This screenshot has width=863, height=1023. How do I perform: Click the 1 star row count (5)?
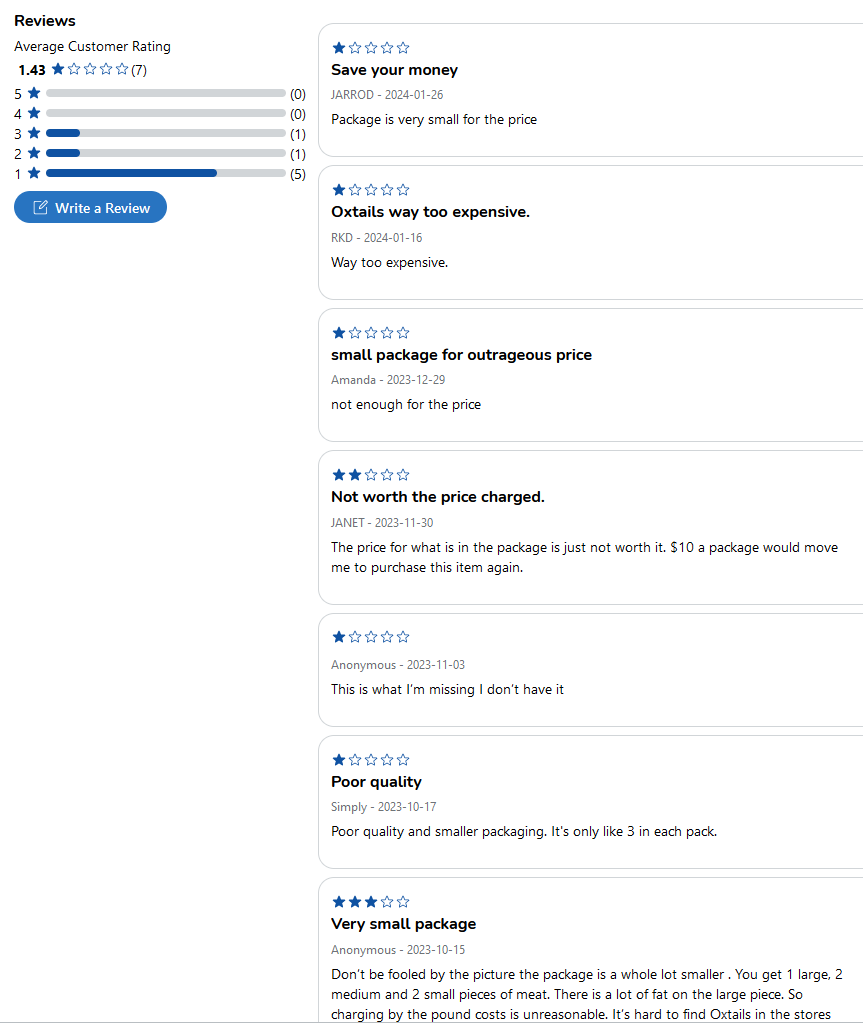pos(297,174)
